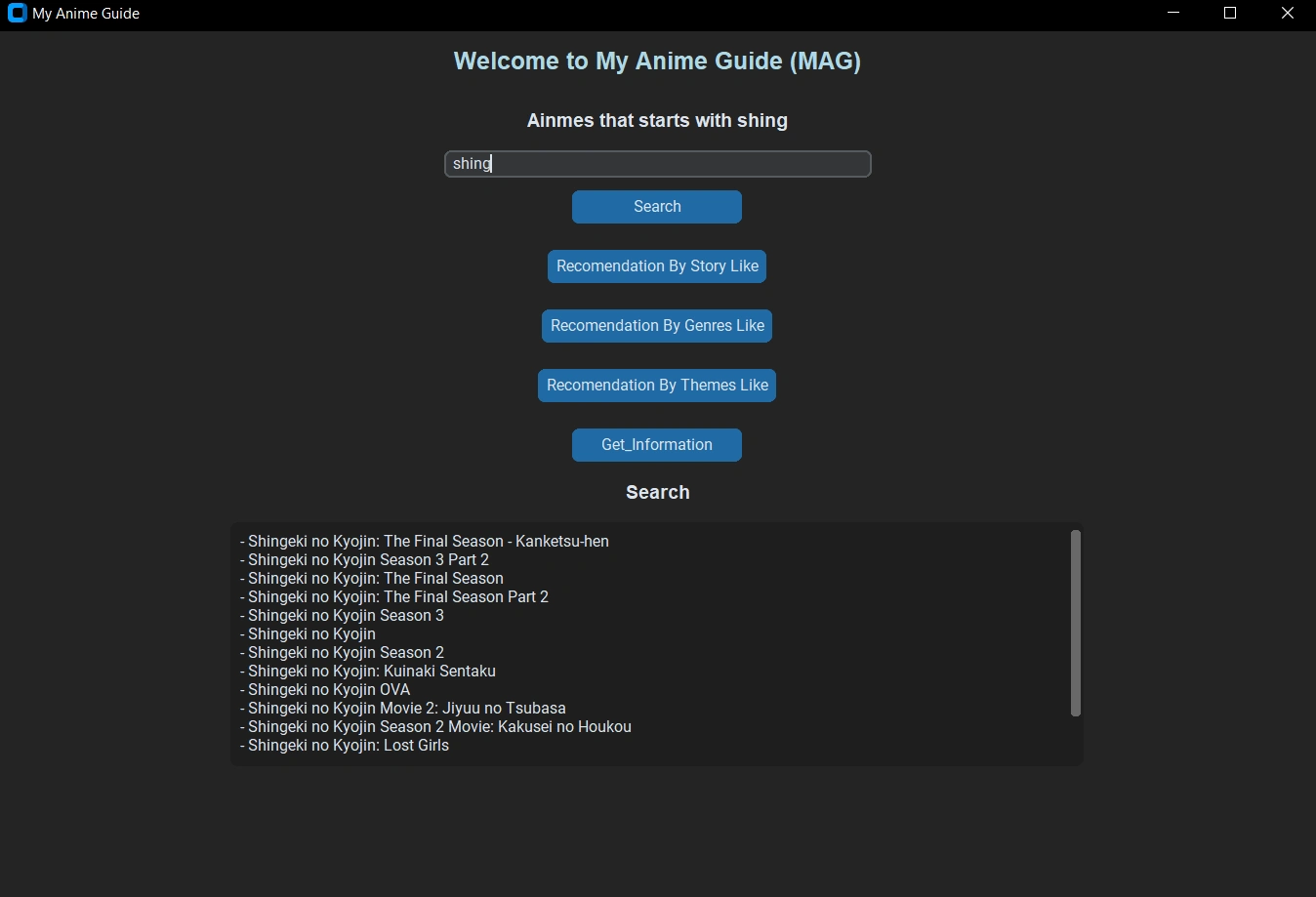Viewport: 1316px width, 897px height.
Task: Click the 'Ainmes that starts with shing' label
Action: pyautogui.click(x=657, y=120)
